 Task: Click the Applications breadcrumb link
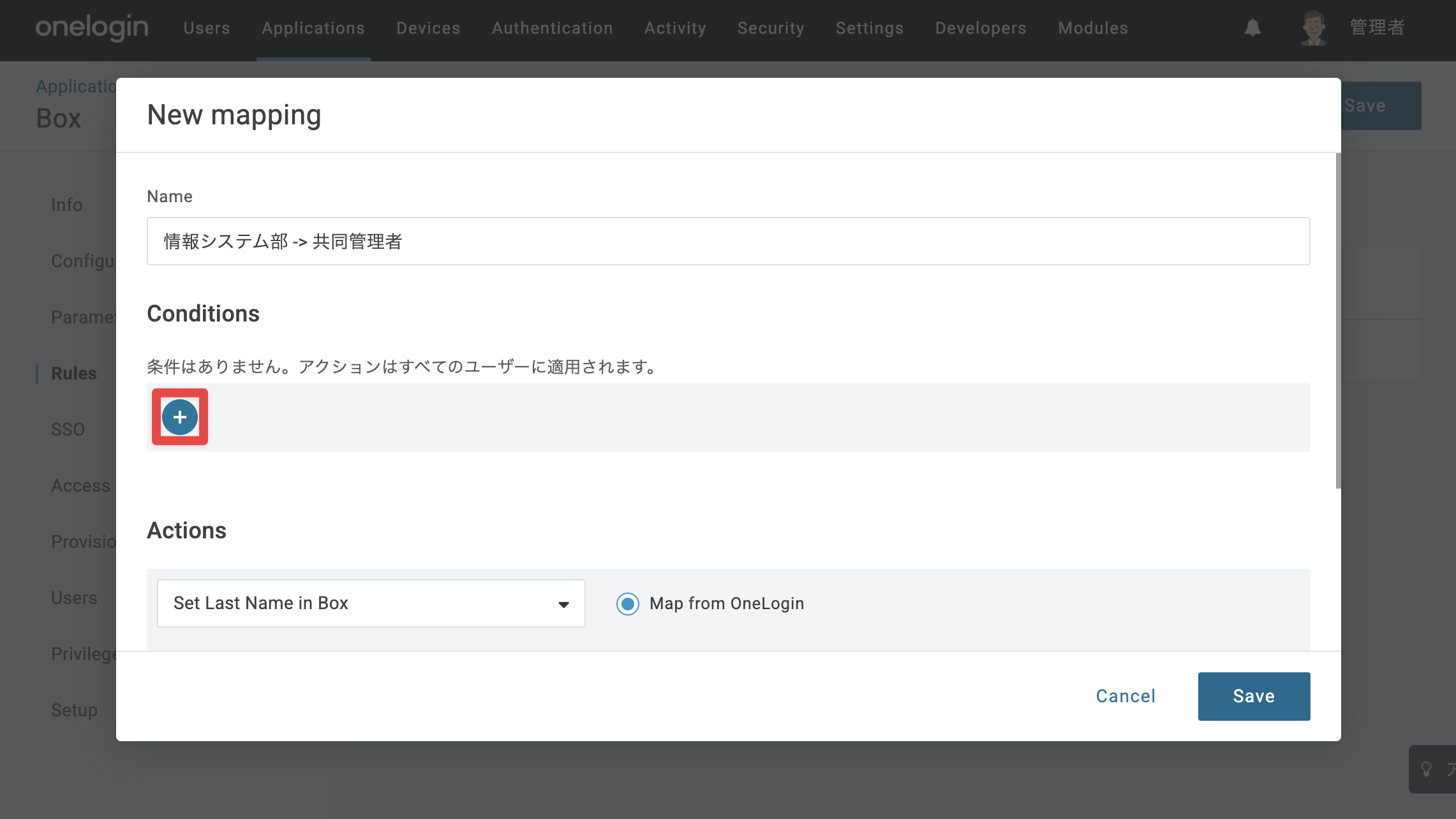click(x=76, y=86)
